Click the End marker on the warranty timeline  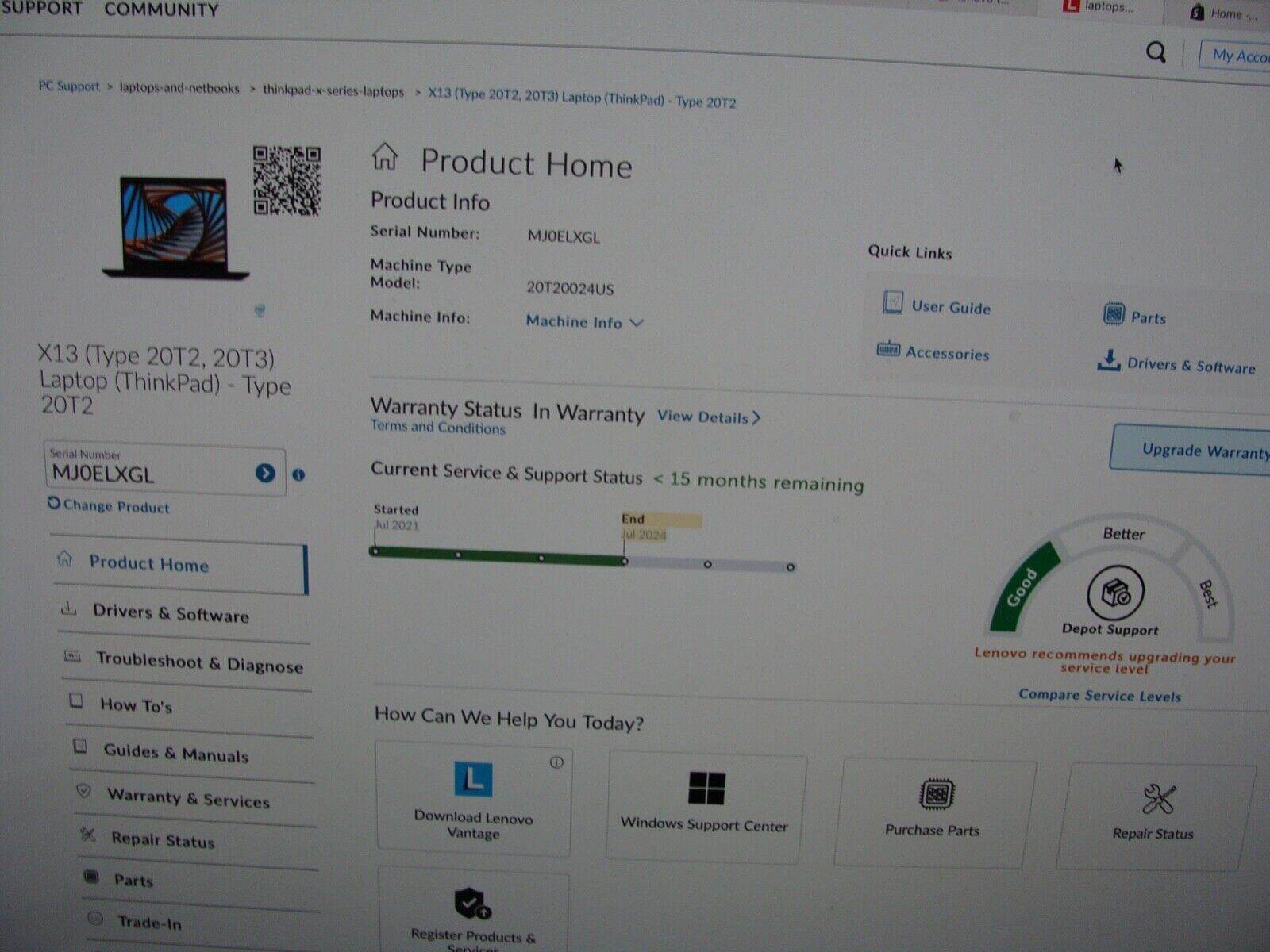coord(624,562)
